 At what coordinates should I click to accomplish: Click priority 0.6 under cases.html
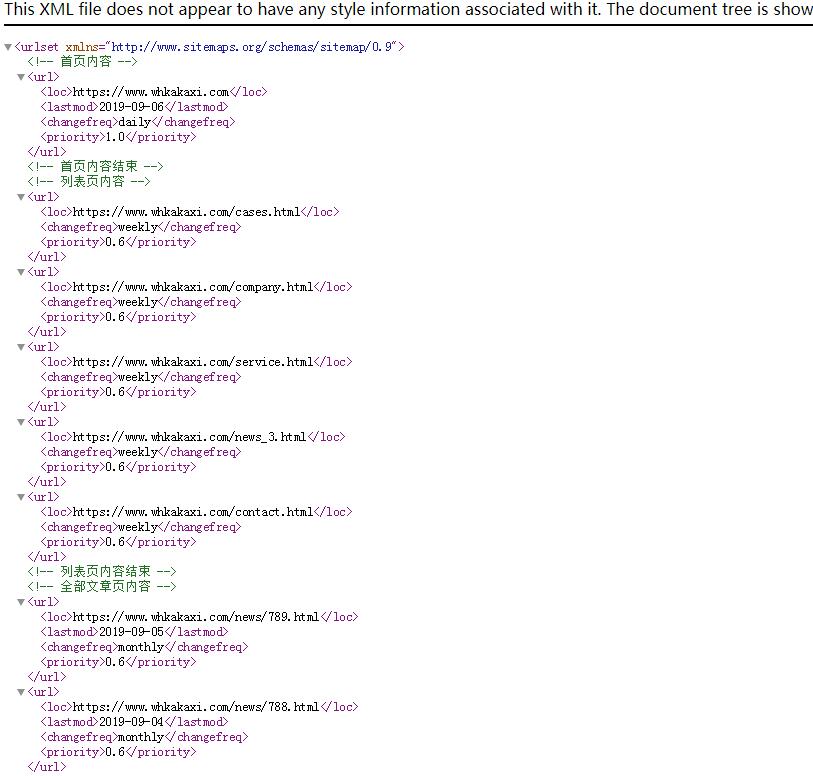pyautogui.click(x=115, y=242)
